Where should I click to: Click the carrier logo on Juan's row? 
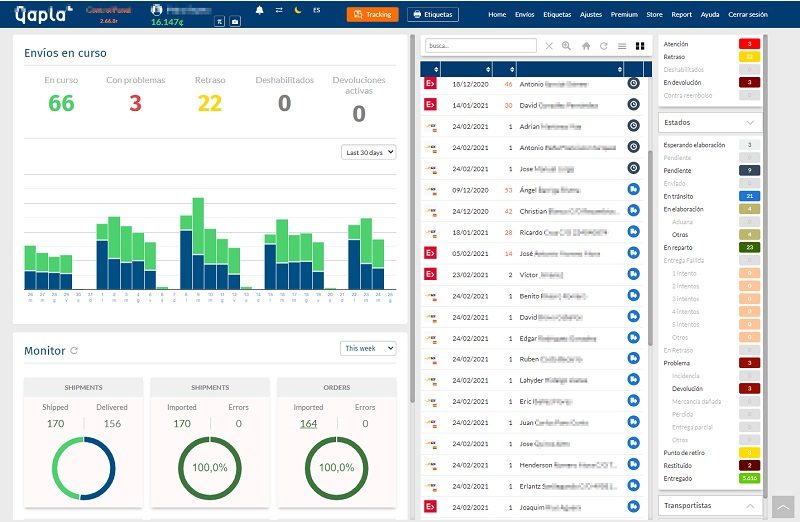(432, 422)
